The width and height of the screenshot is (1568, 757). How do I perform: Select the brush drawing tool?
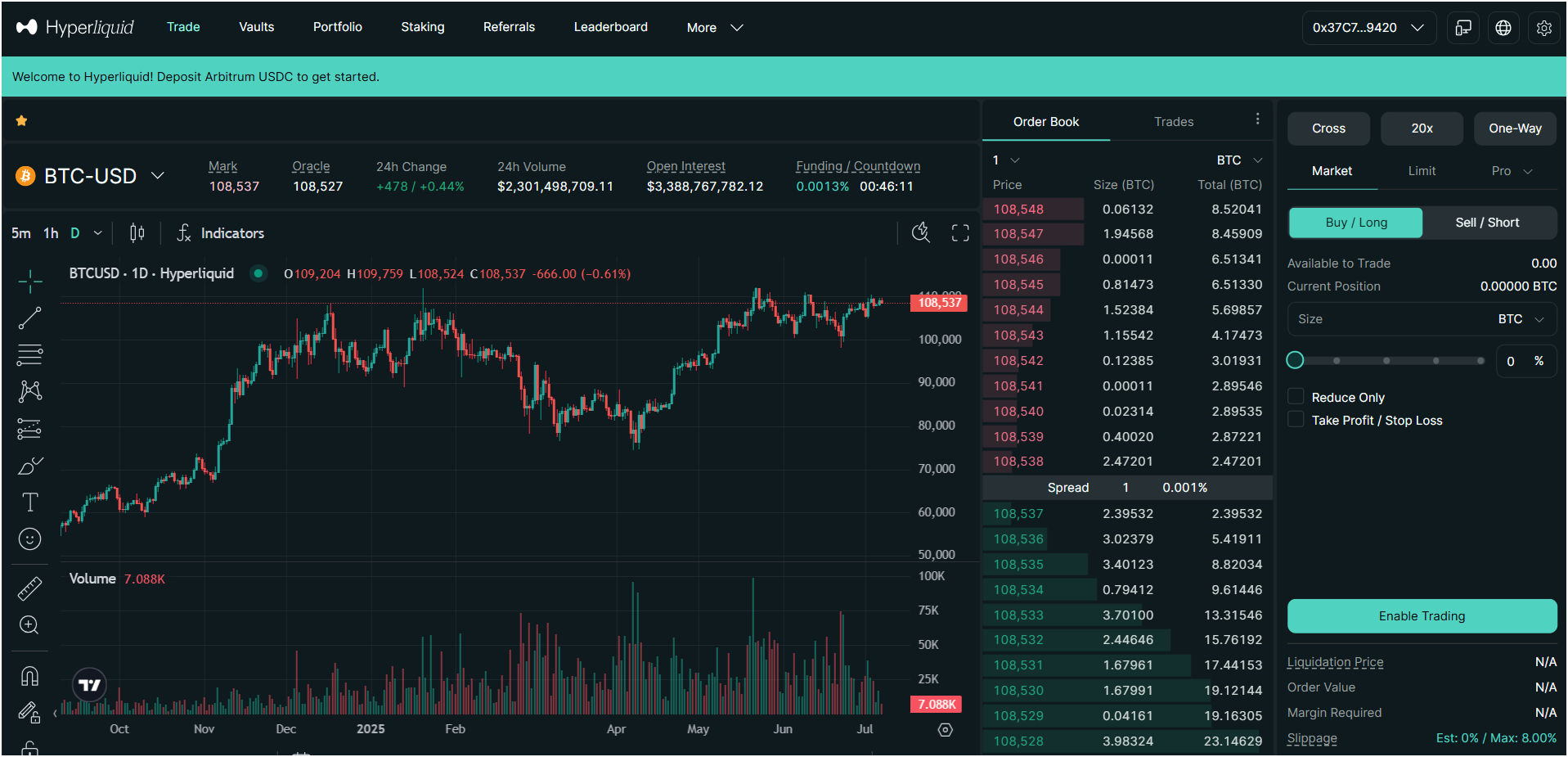click(x=29, y=466)
